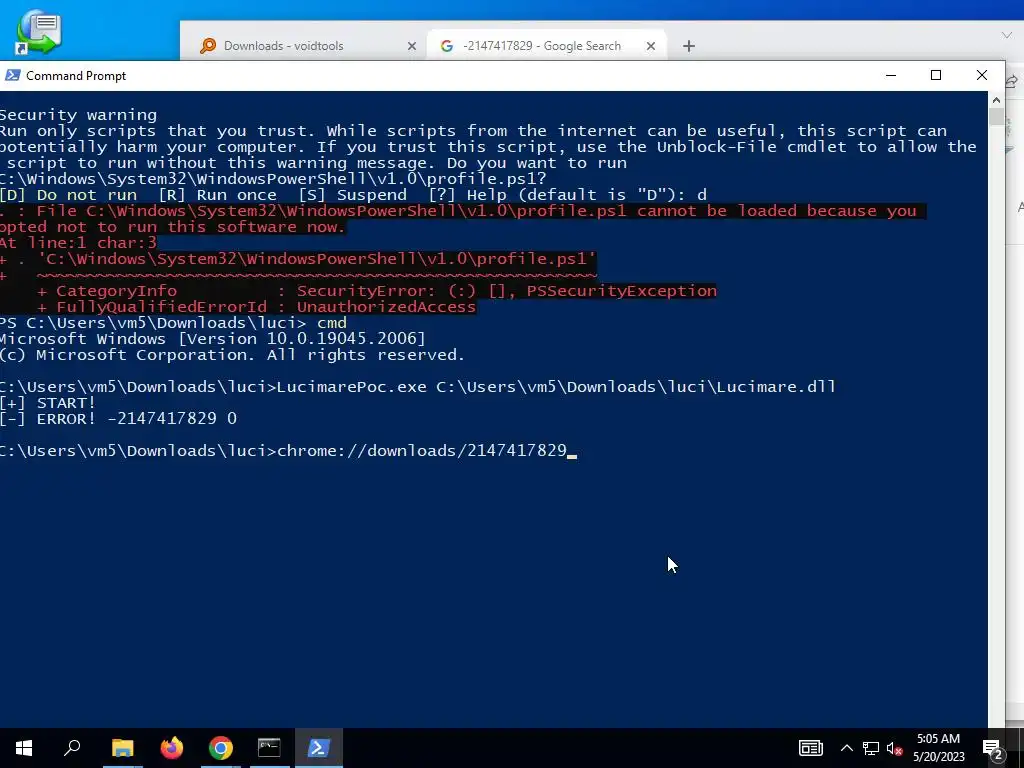Click the muted volume tray icon
Viewport: 1024px width, 768px height.
[895, 748]
